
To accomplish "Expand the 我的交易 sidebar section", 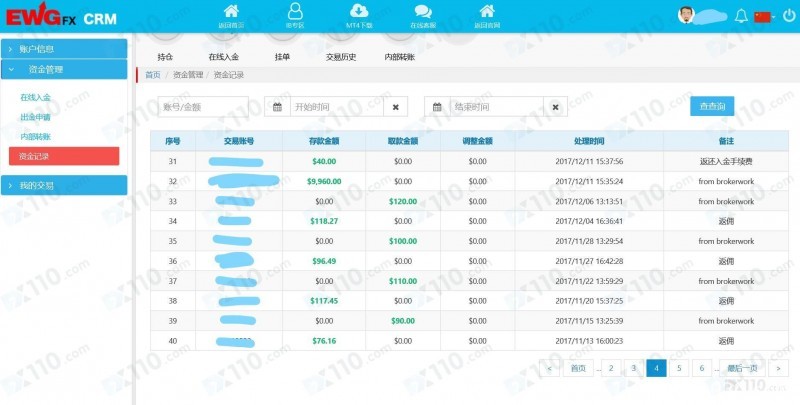I will [64, 185].
